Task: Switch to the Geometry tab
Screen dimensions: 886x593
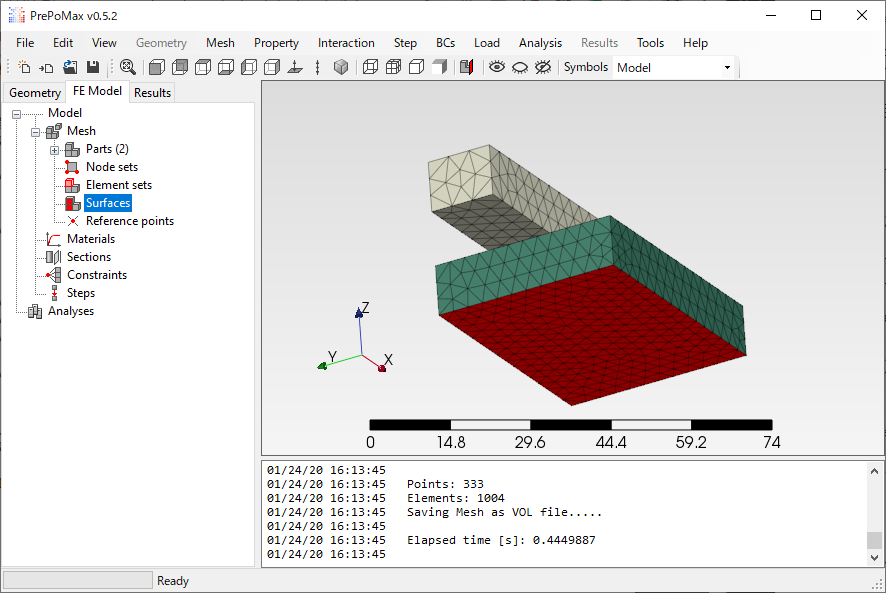Action: click(35, 92)
